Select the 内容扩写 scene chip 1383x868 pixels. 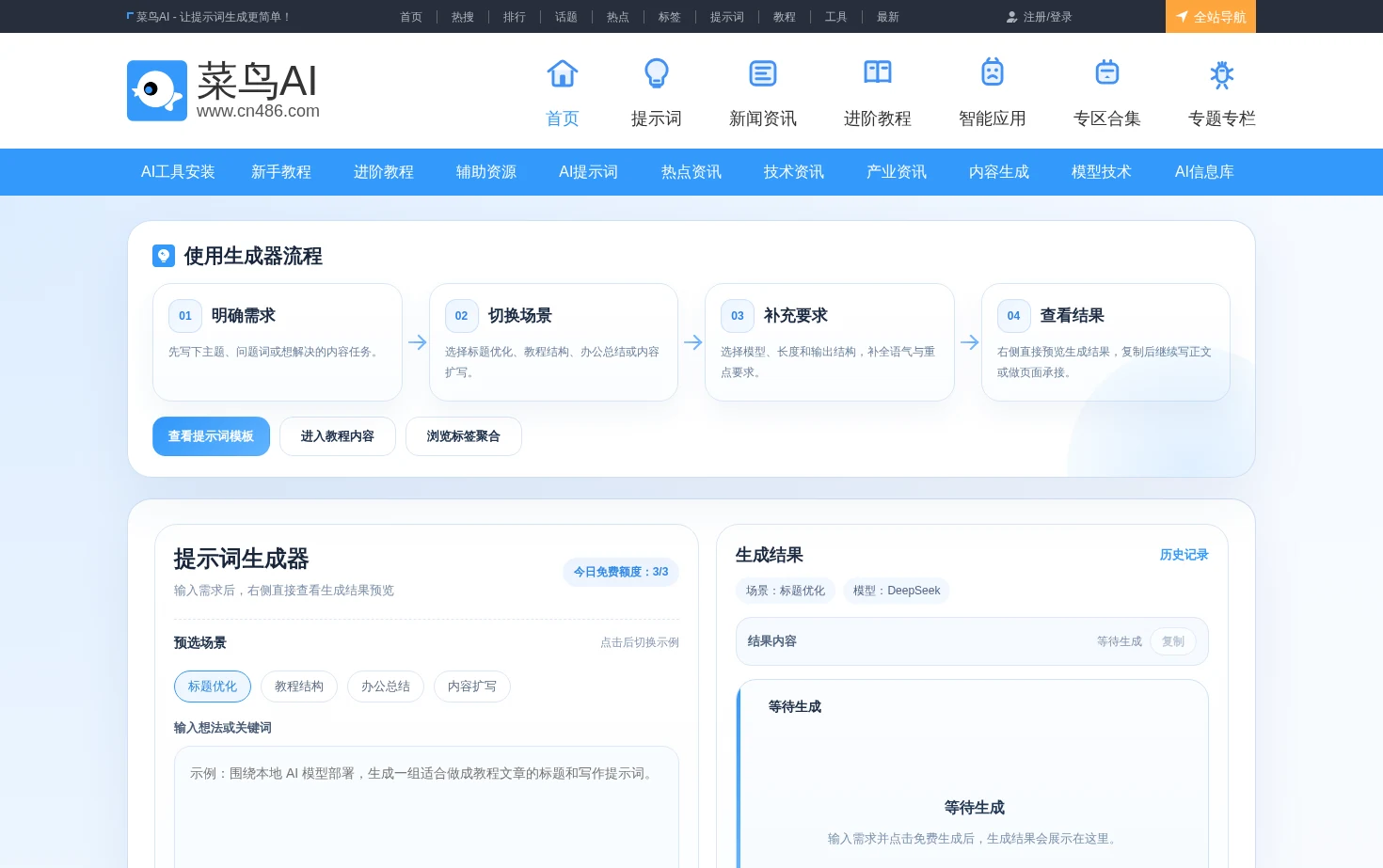click(472, 687)
